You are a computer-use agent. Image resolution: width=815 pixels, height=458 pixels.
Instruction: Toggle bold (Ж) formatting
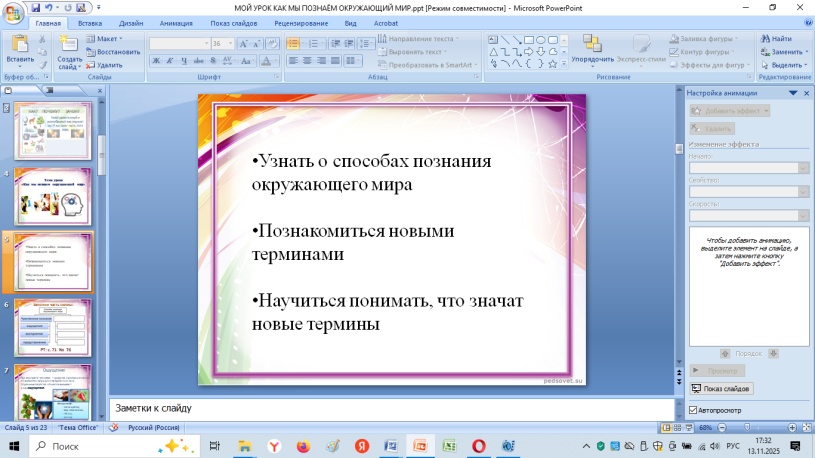coord(156,60)
